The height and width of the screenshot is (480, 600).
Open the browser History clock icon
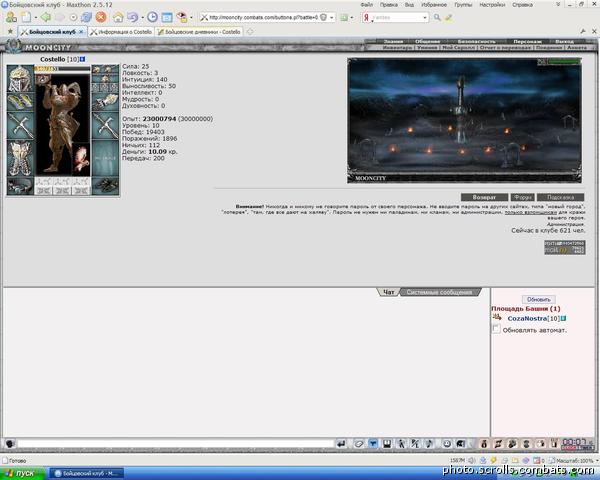[152, 17]
